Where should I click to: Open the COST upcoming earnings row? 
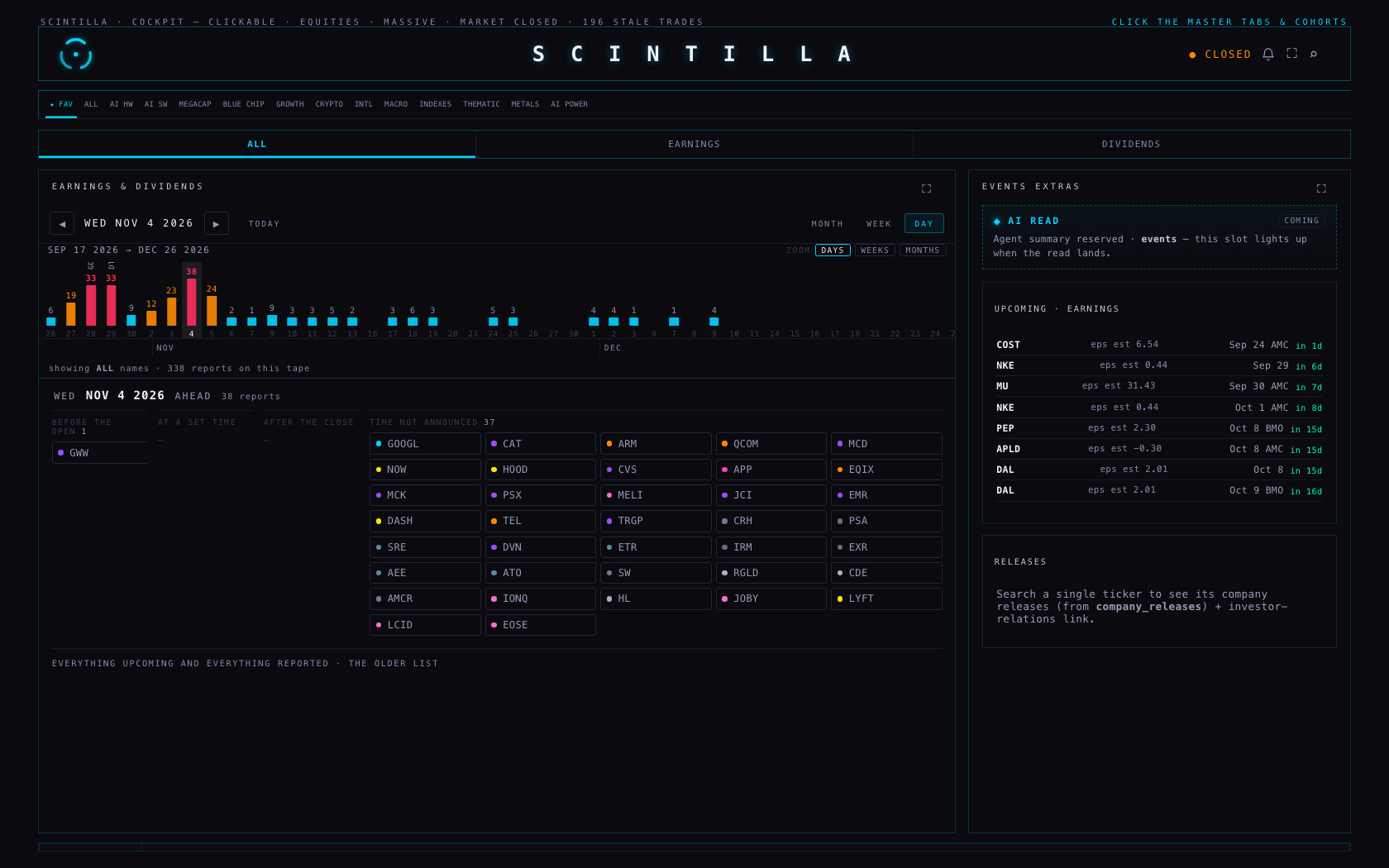pos(1159,345)
